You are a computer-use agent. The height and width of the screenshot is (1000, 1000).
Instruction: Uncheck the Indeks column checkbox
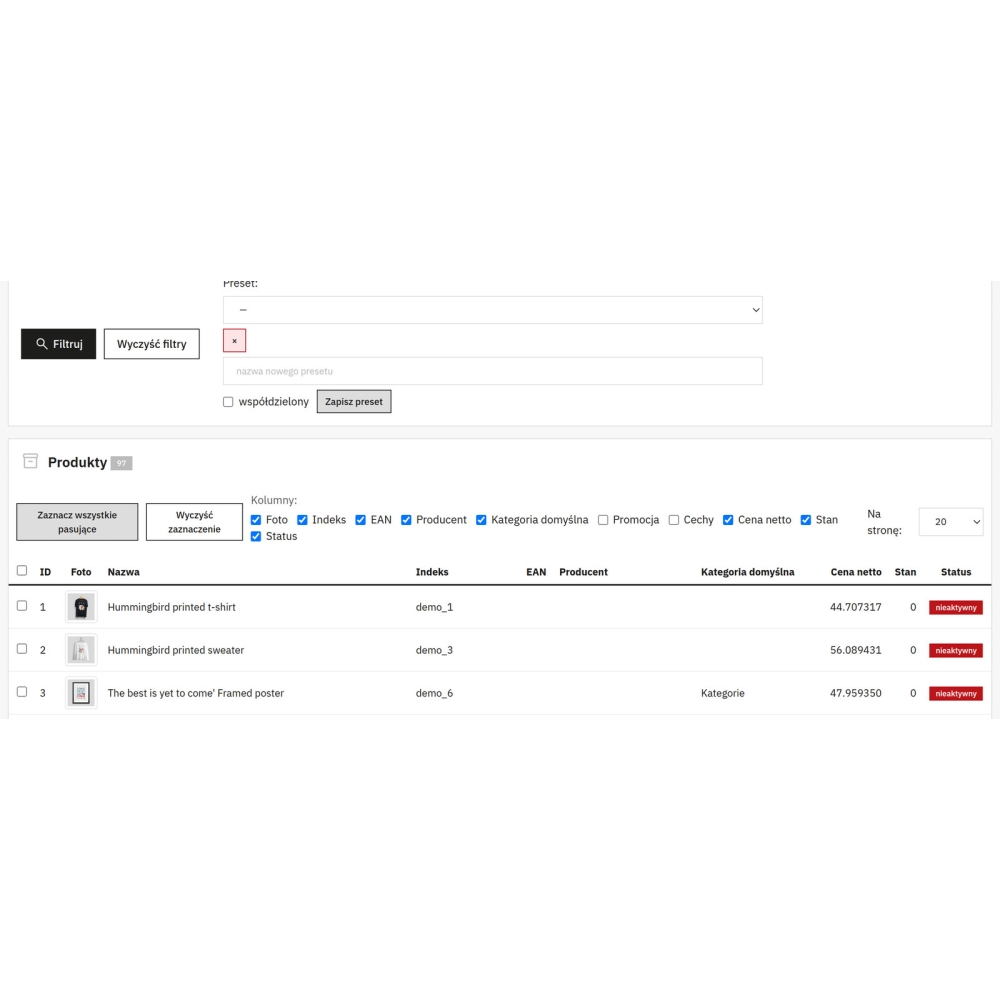(x=302, y=520)
